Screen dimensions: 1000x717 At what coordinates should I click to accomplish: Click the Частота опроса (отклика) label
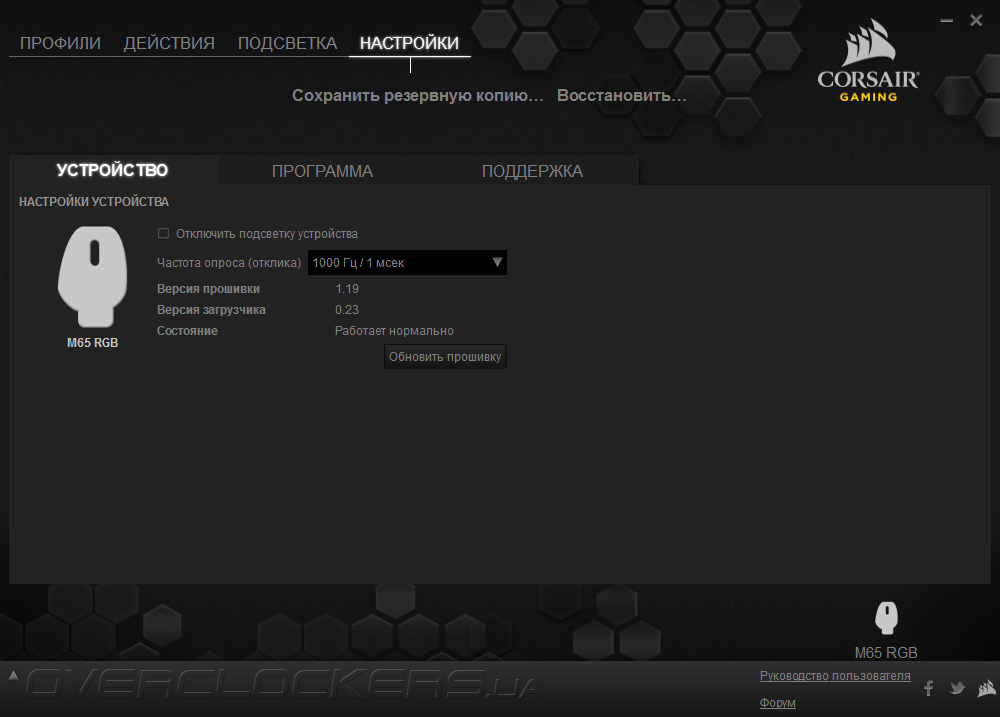click(229, 263)
